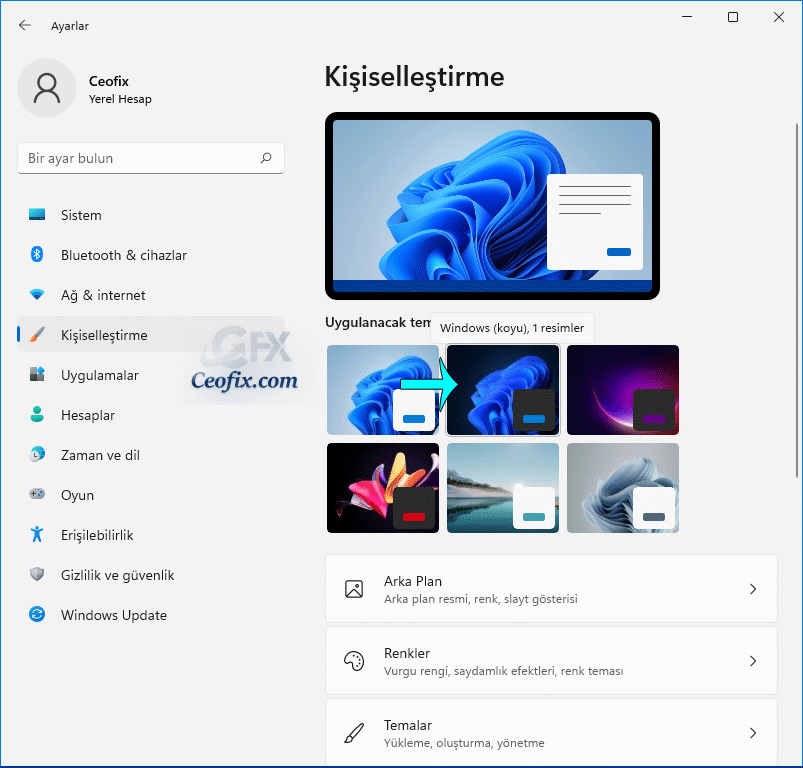Click the Gizlilik shield icon
Viewport: 803px width, 768px height.
coord(37,574)
